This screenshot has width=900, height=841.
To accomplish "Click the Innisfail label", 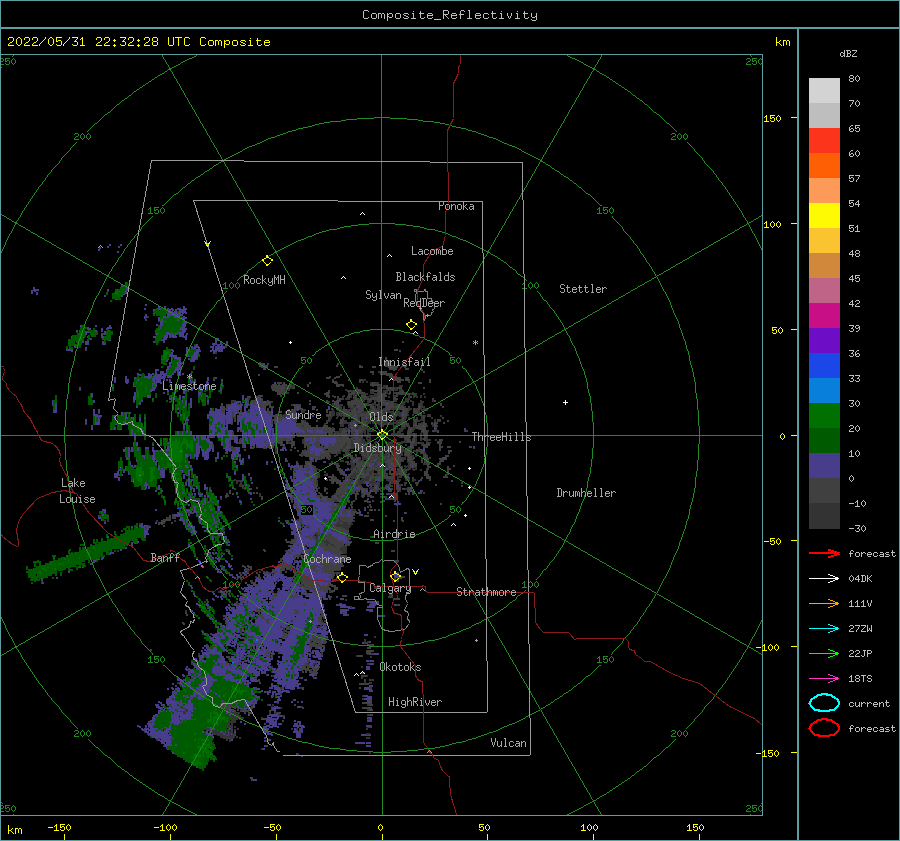I will coord(404,362).
